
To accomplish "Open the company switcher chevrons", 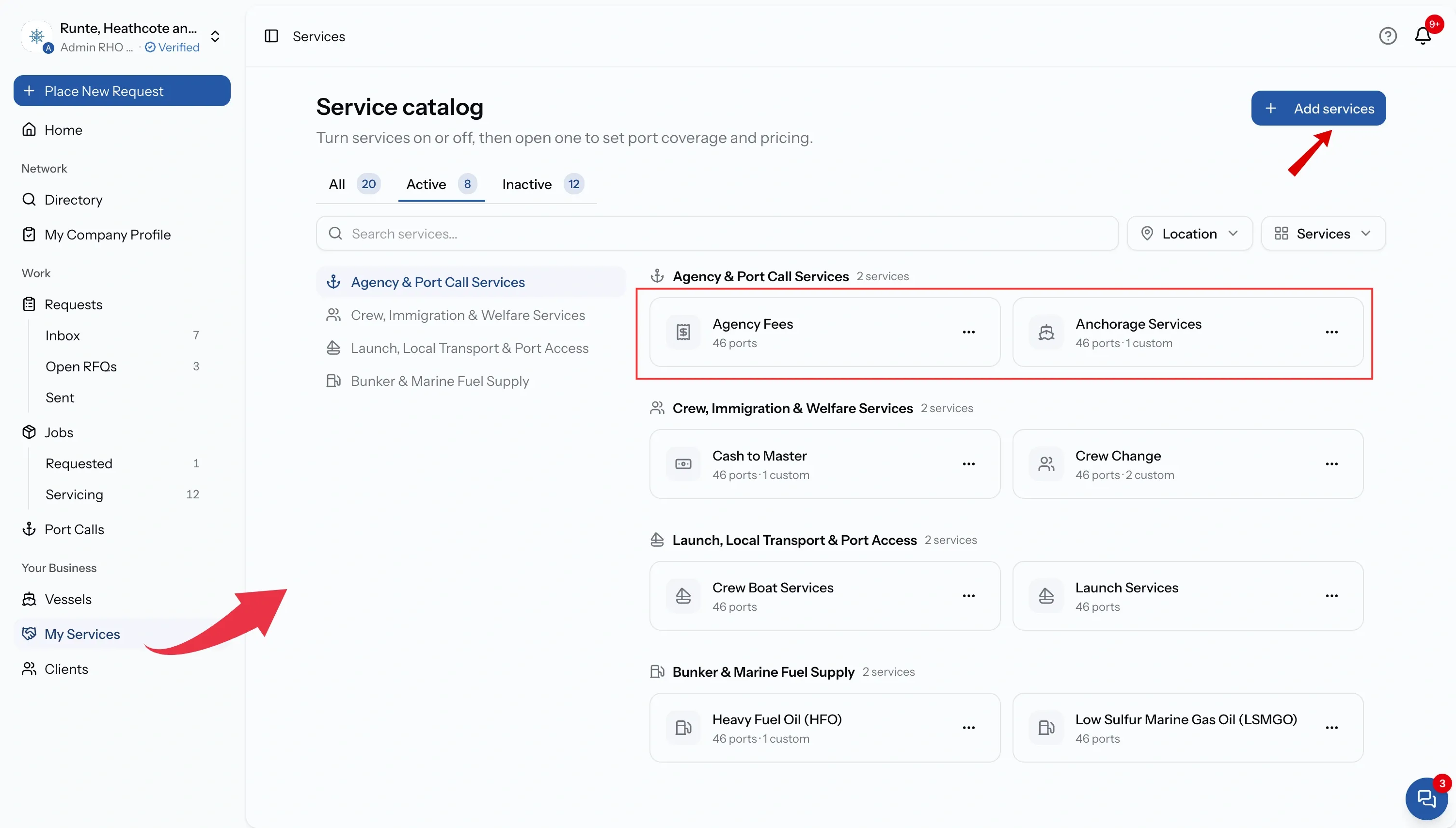I will coord(215,37).
